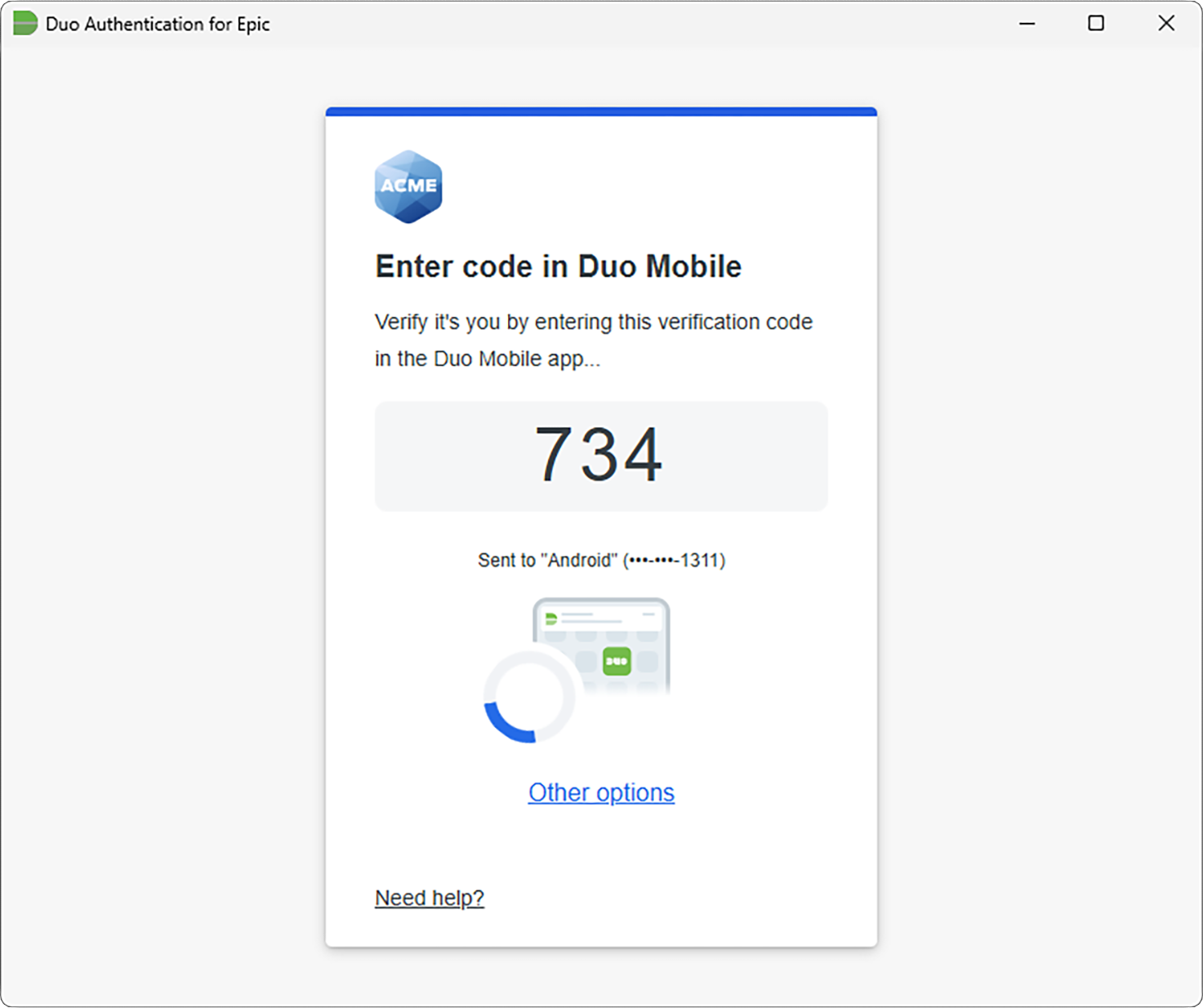Select the verification instructions paragraph

click(593, 339)
